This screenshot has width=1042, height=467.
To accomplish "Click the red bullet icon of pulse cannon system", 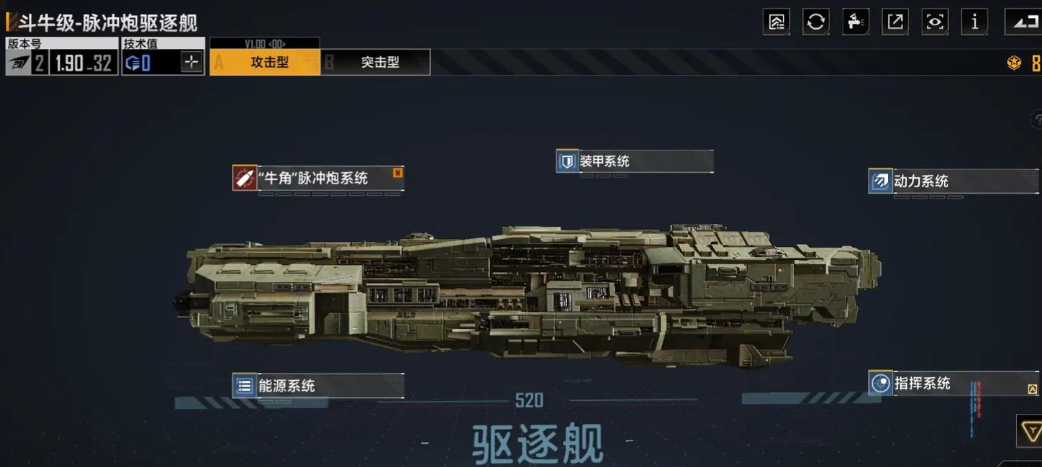I will tap(245, 178).
